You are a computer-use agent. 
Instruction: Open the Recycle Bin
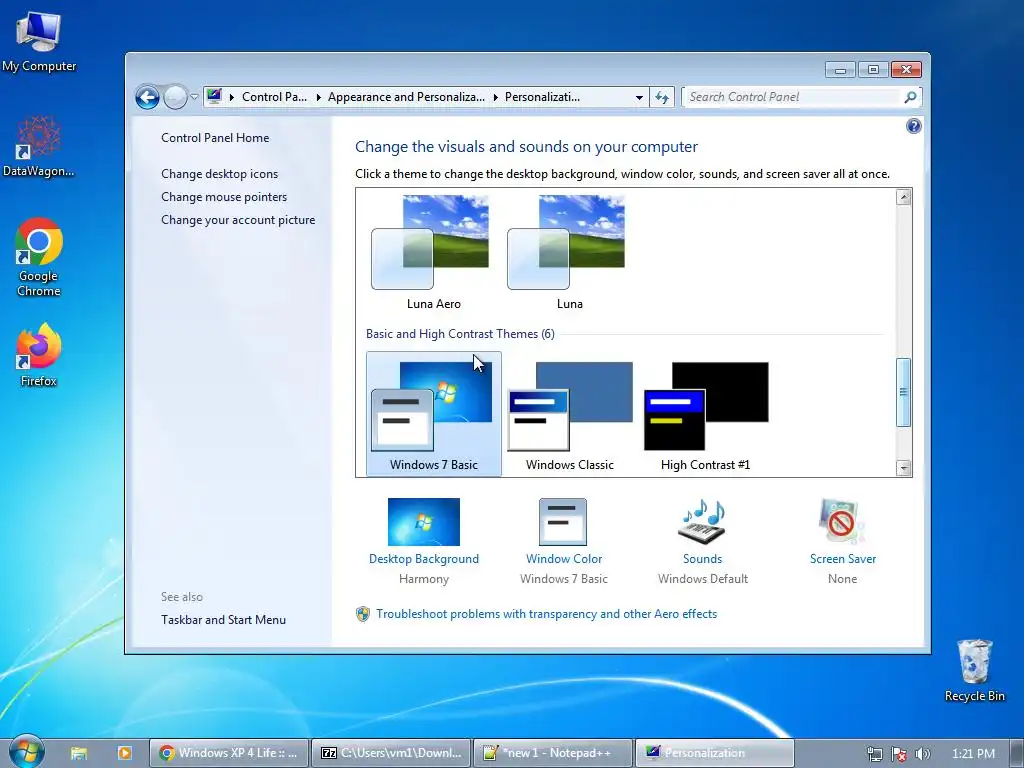pyautogui.click(x=974, y=671)
